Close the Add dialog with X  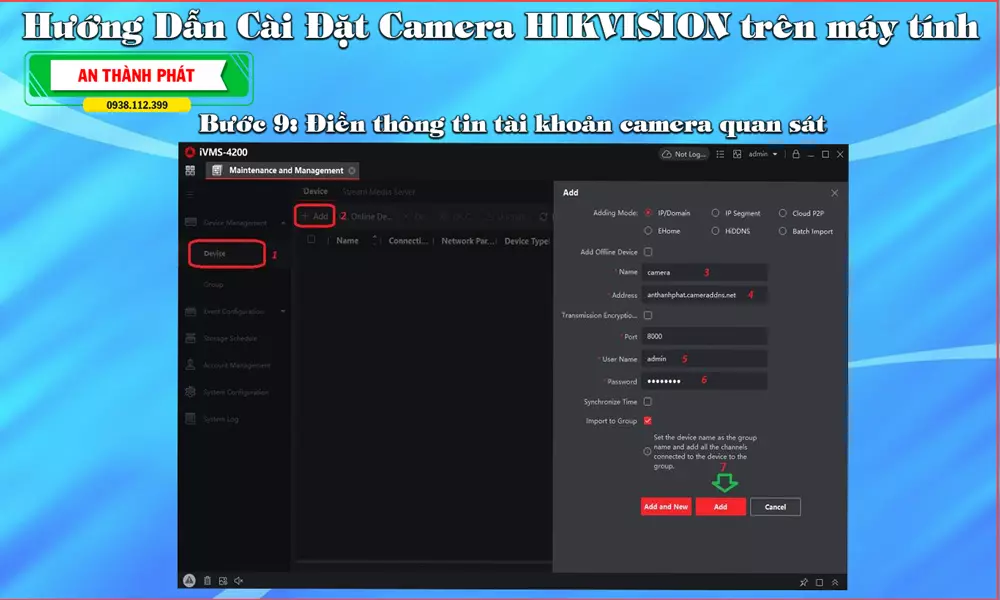835,193
